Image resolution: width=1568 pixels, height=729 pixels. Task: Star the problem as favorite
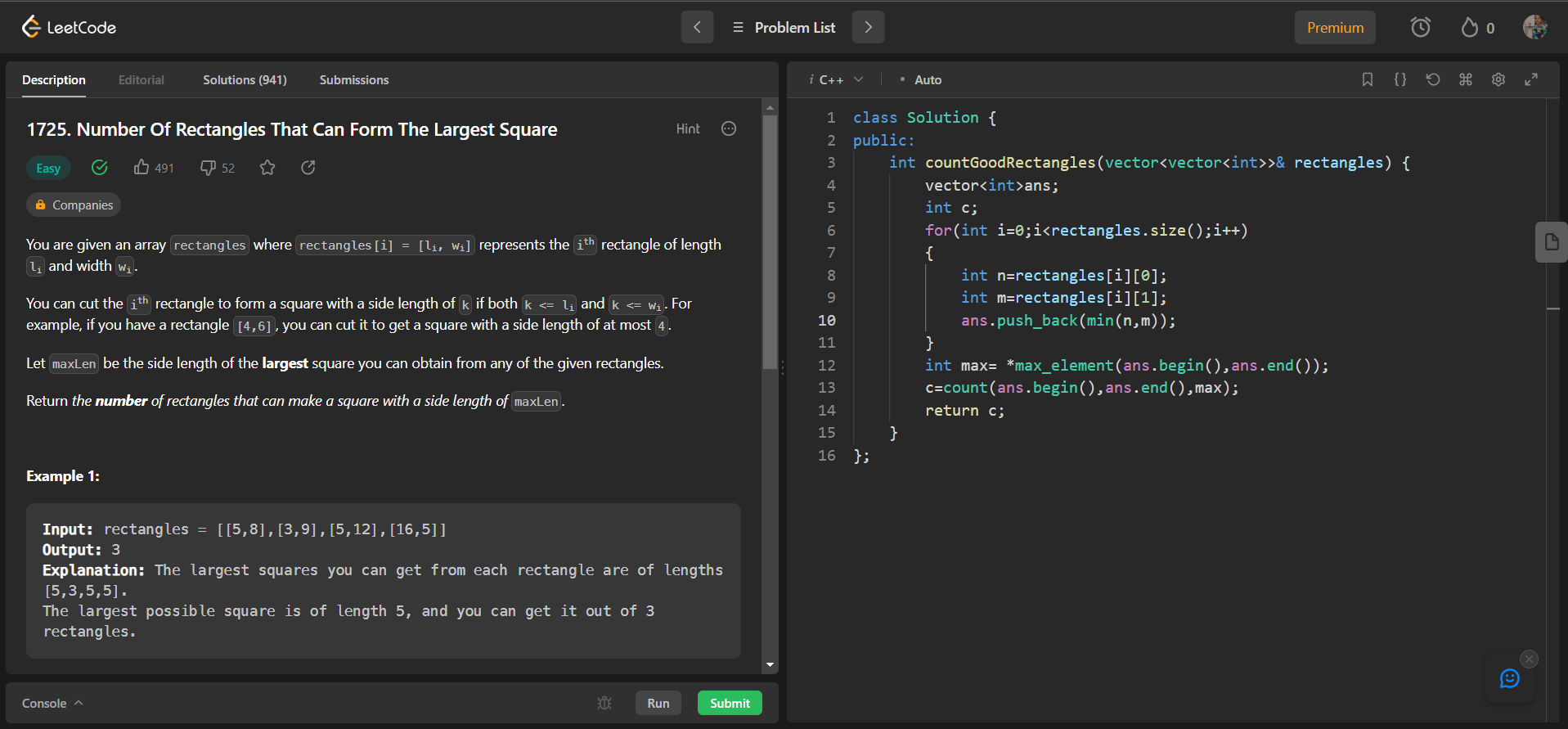click(x=267, y=168)
